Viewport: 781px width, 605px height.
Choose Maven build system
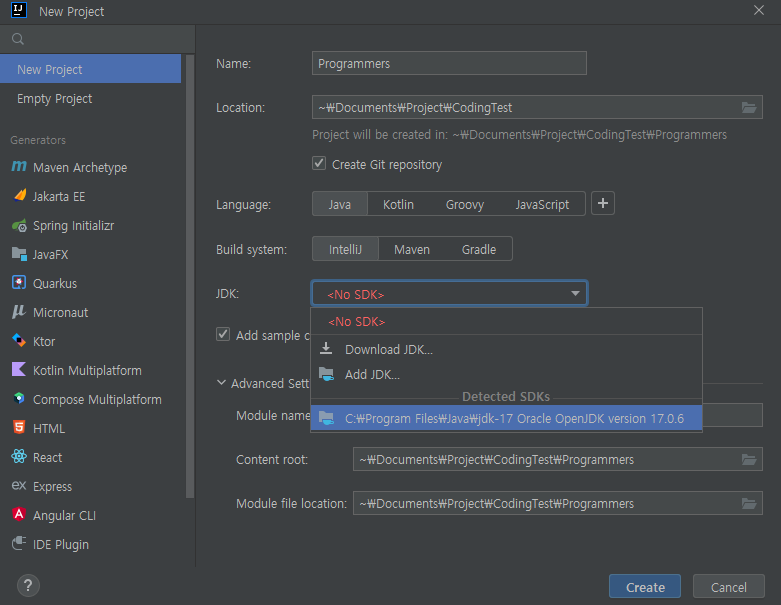coord(412,249)
